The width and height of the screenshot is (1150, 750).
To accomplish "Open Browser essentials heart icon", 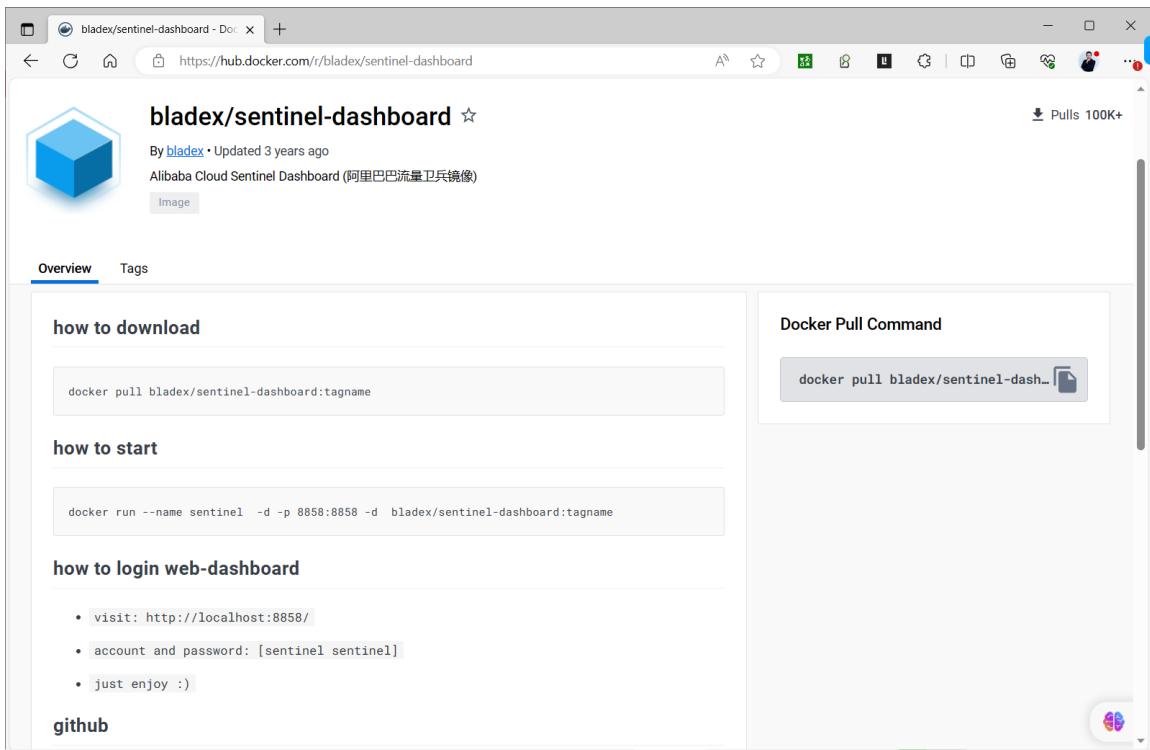I will point(1048,61).
